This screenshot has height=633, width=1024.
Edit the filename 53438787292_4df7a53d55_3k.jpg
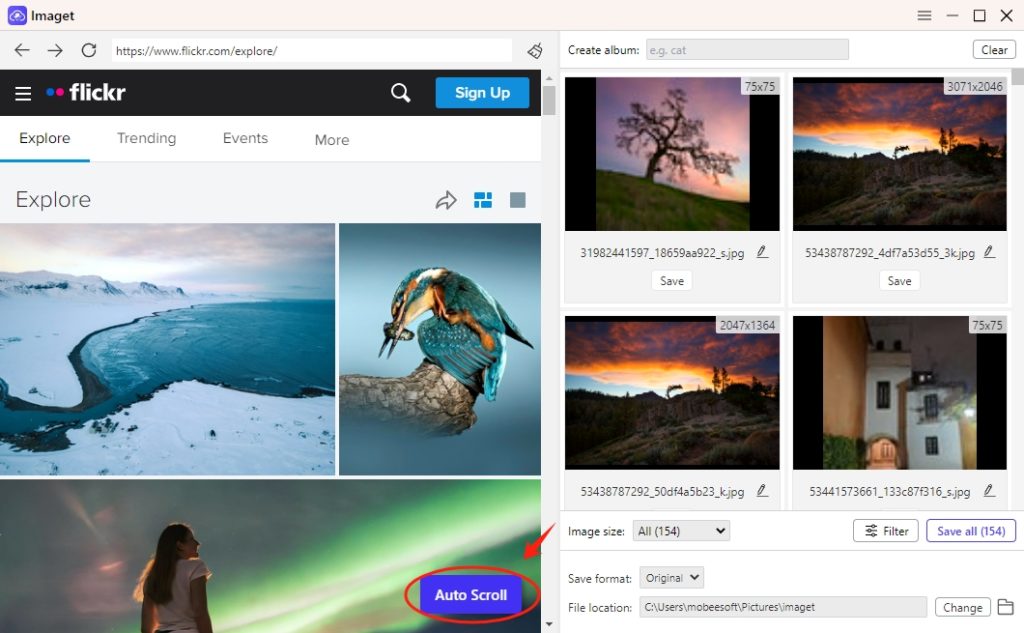pos(989,252)
